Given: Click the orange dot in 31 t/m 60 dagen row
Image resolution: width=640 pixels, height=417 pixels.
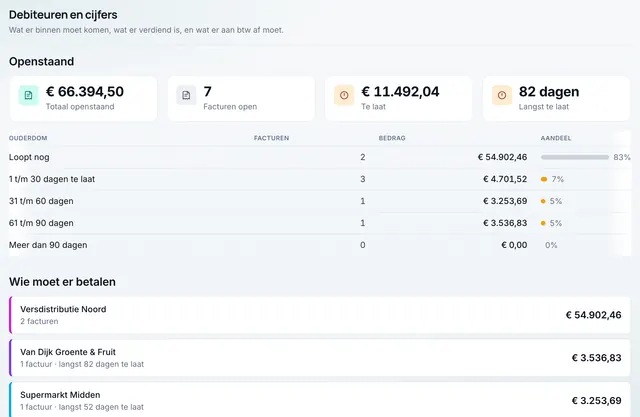Looking at the screenshot, I should click(543, 201).
